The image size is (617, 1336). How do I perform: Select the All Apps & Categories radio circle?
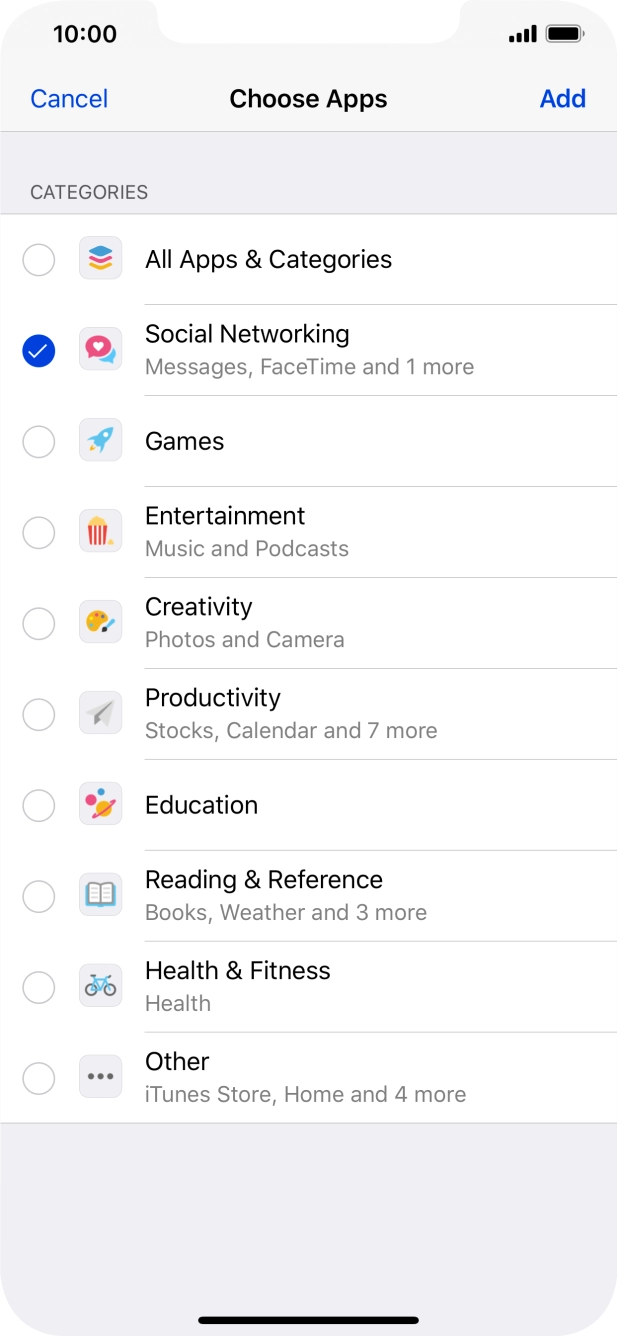click(x=39, y=260)
